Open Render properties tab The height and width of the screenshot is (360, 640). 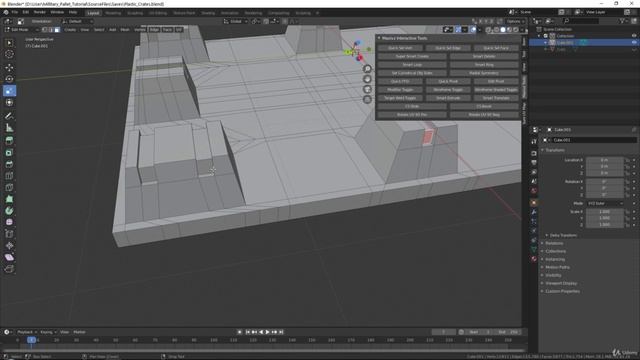click(x=534, y=153)
